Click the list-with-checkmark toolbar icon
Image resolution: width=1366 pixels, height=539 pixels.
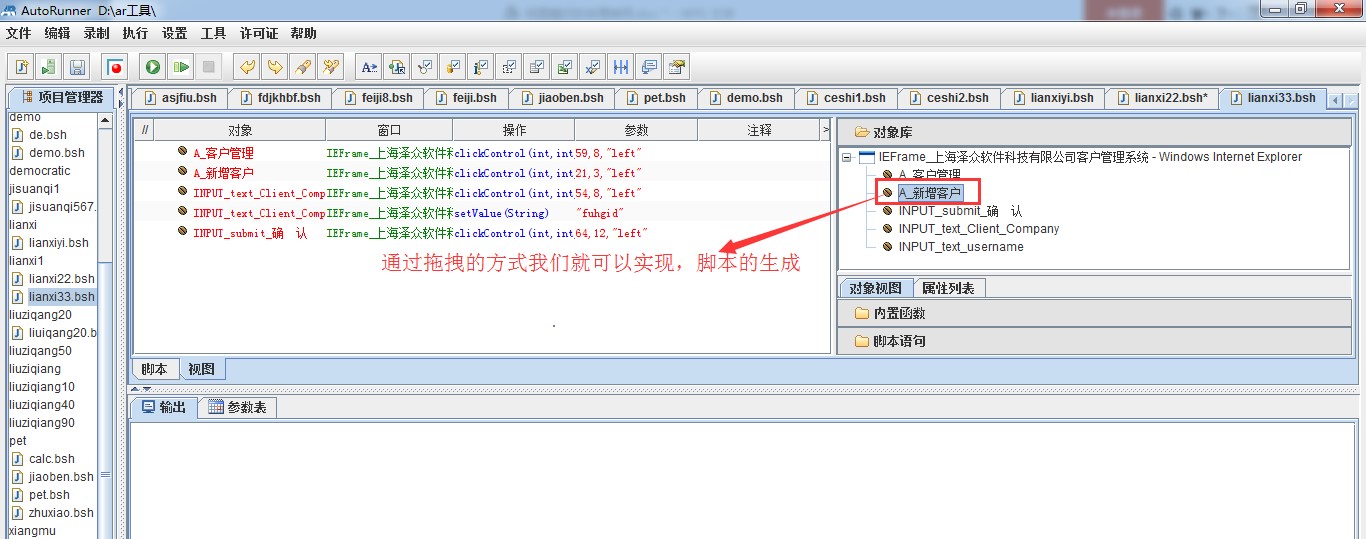[537, 67]
